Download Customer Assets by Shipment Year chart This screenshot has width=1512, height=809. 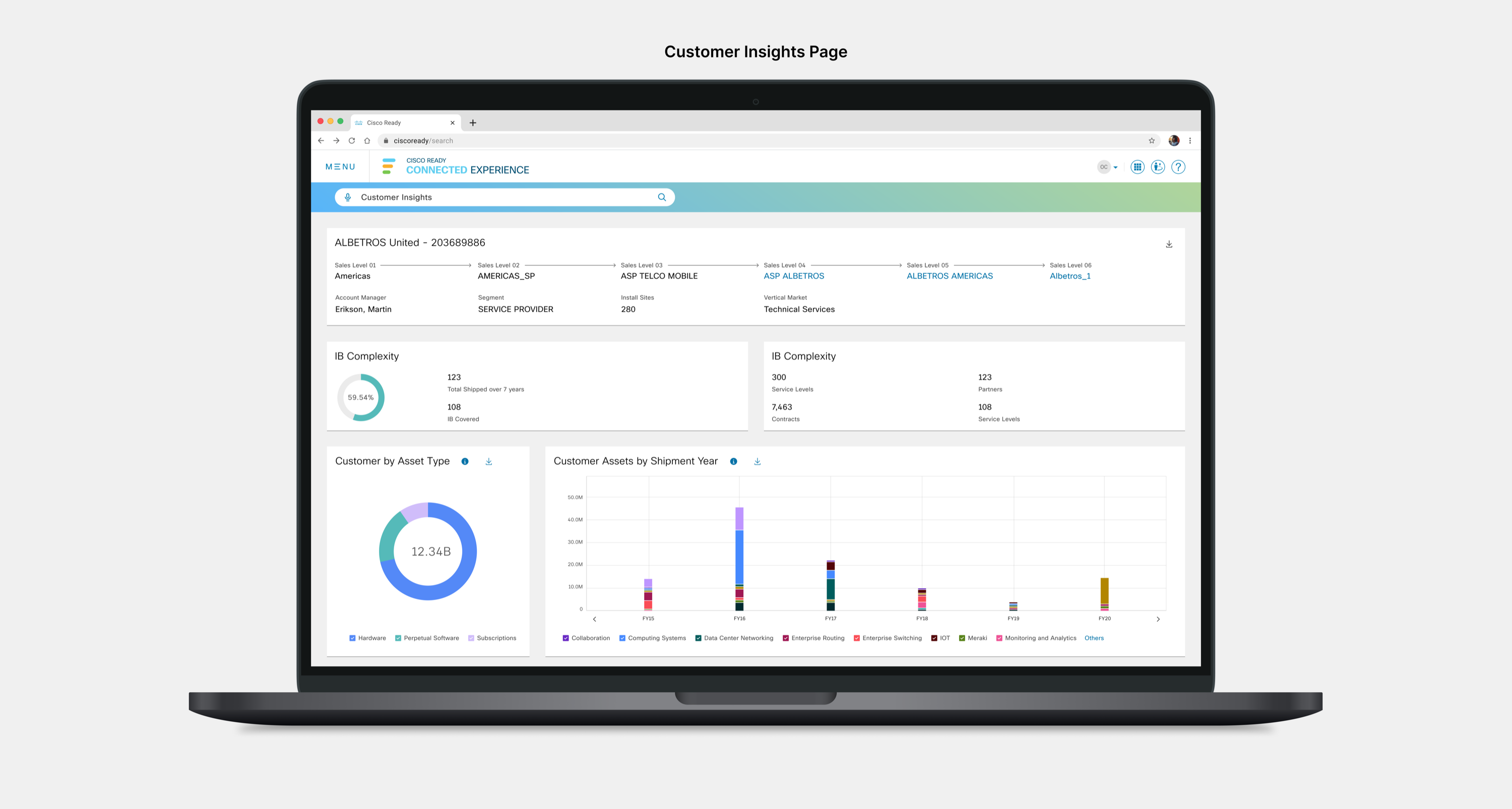pyautogui.click(x=757, y=461)
